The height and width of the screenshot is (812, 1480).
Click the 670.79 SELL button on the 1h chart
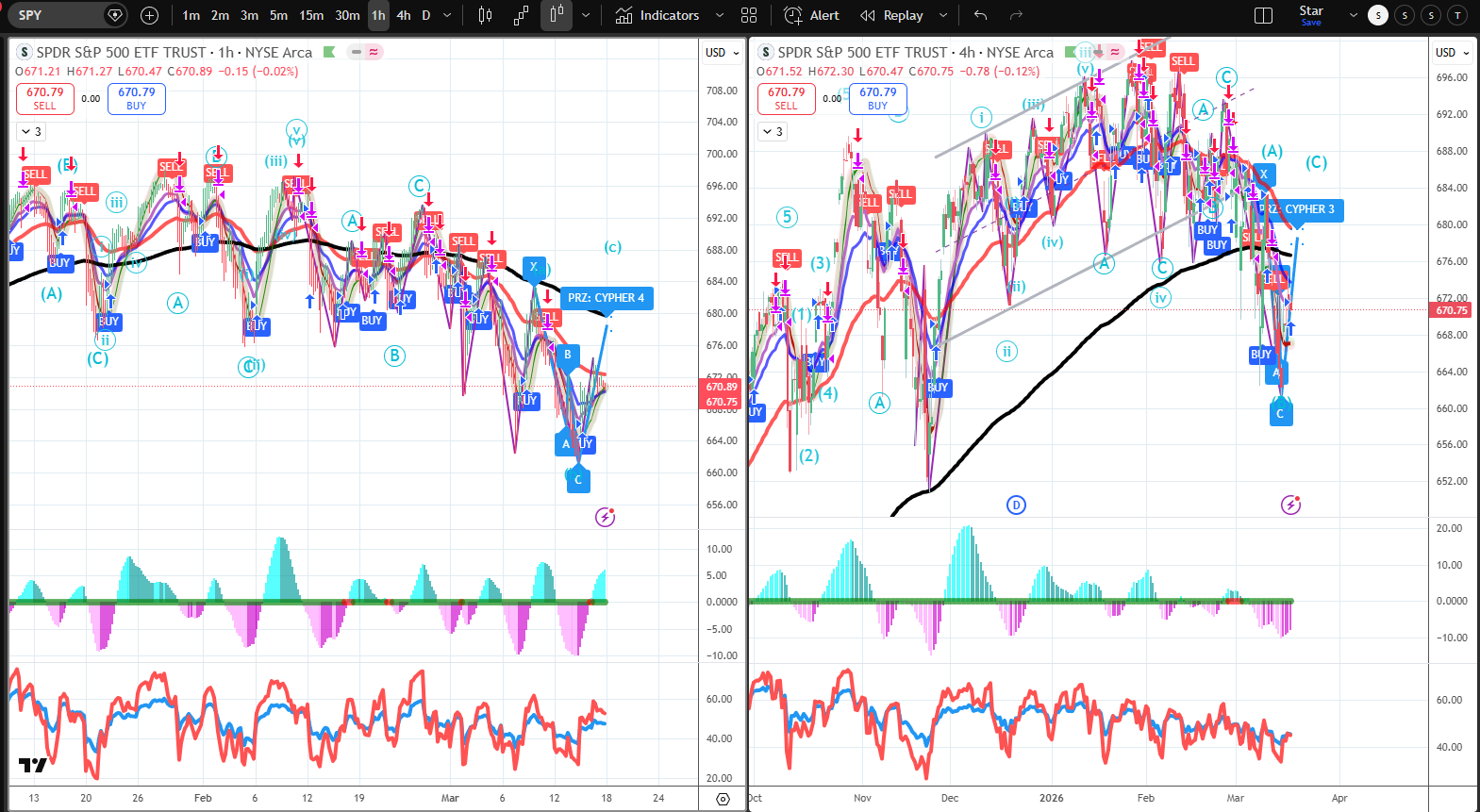click(44, 99)
